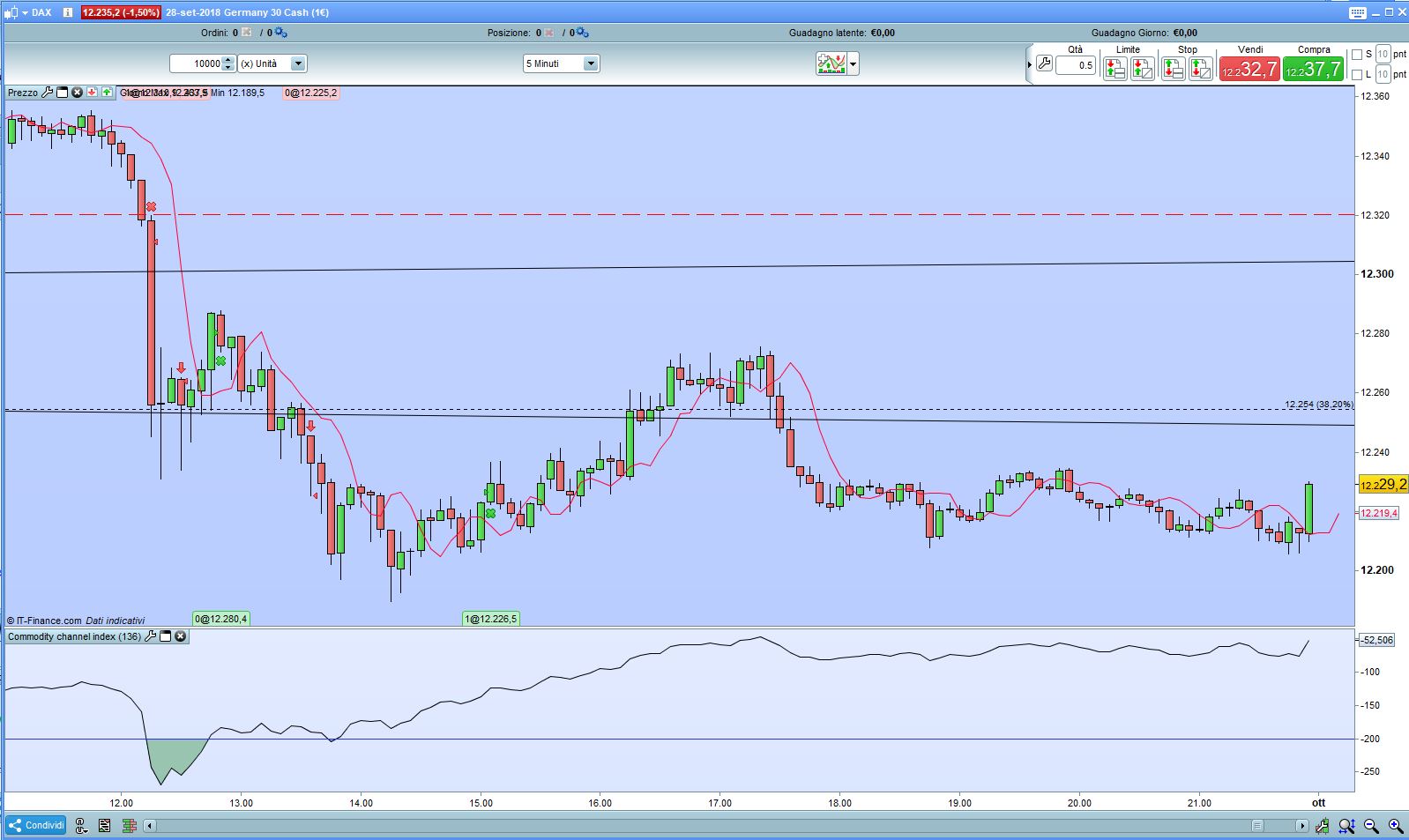The width and height of the screenshot is (1409, 840).
Task: Click the green up arrow in Prezzo header
Action: [107, 92]
